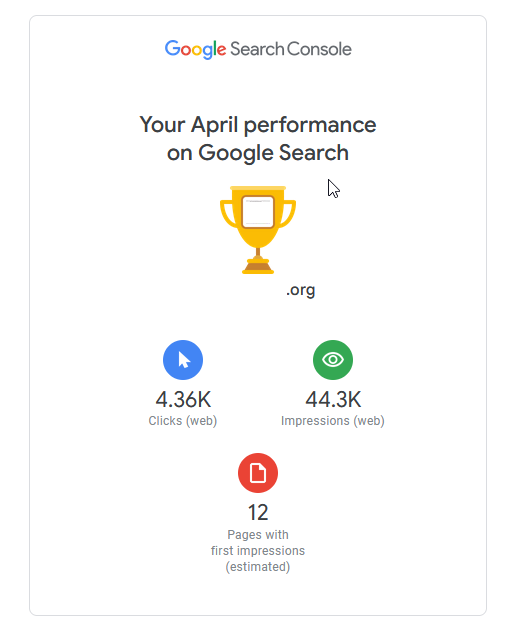Click the gold trophy illustration
The height and width of the screenshot is (623, 518).
pyautogui.click(x=258, y=230)
